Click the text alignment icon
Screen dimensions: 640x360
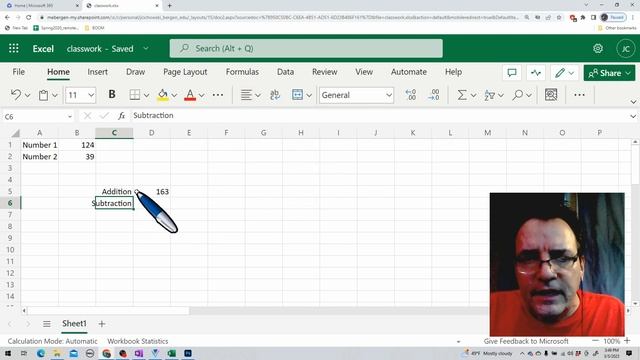246,95
